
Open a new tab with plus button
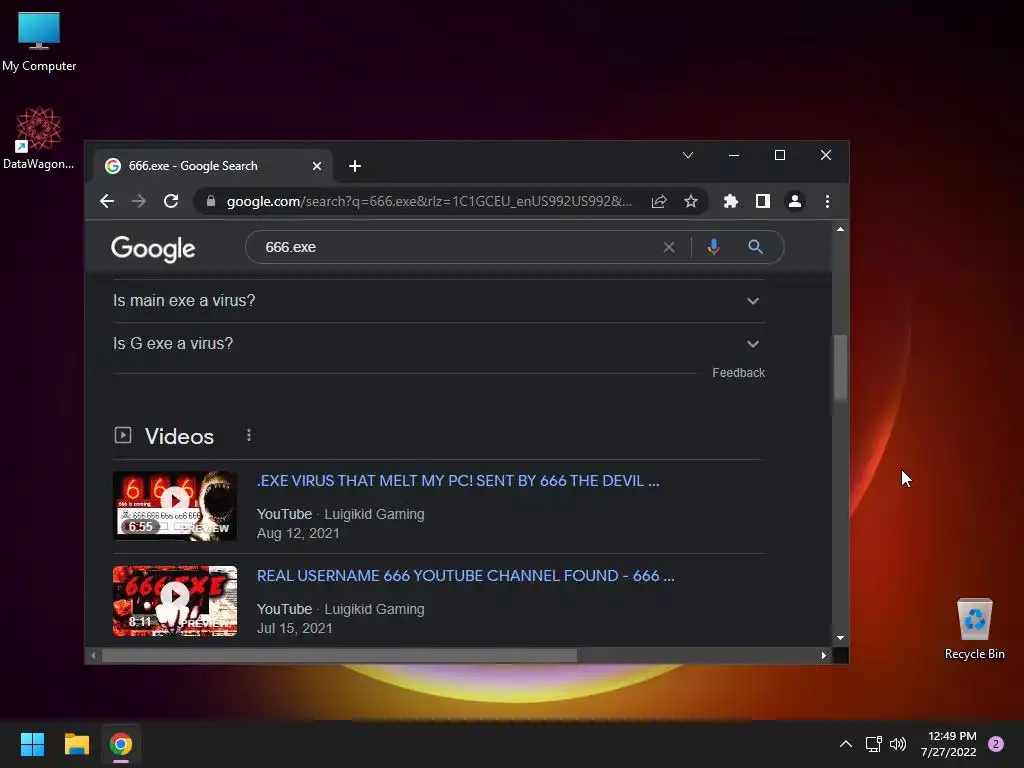pyautogui.click(x=355, y=166)
